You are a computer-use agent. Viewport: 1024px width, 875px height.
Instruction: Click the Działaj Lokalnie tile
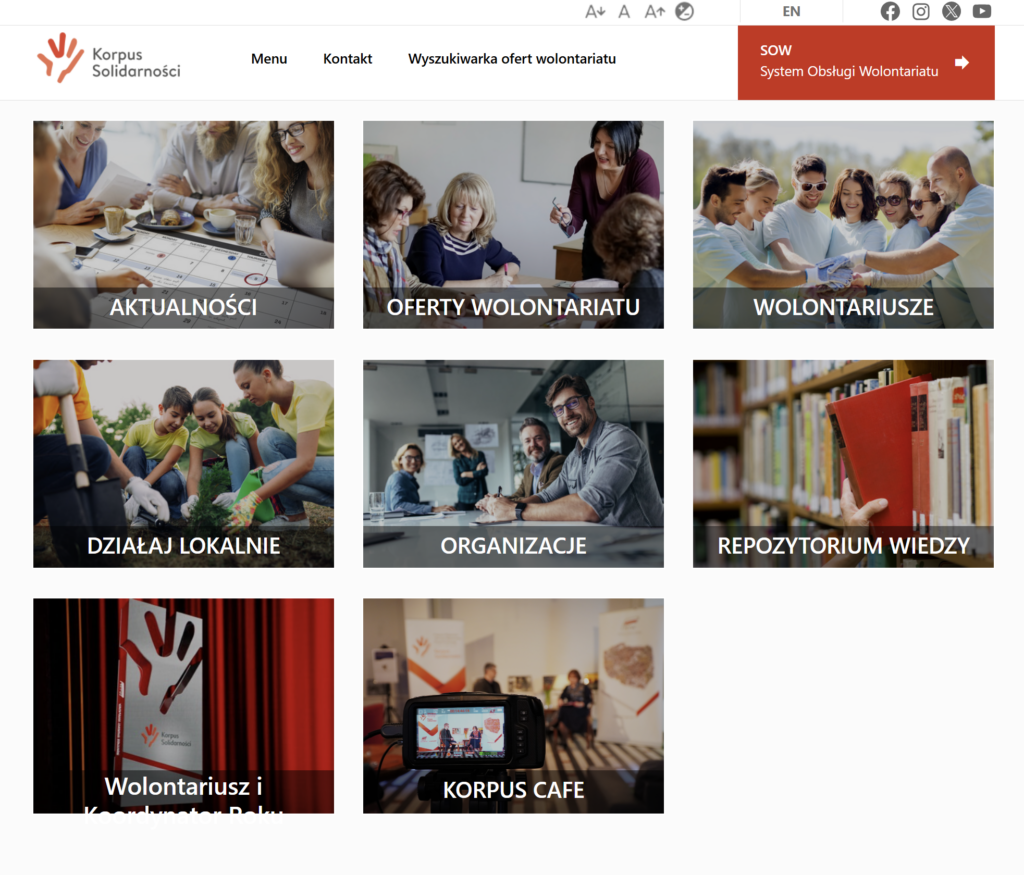[x=183, y=464]
